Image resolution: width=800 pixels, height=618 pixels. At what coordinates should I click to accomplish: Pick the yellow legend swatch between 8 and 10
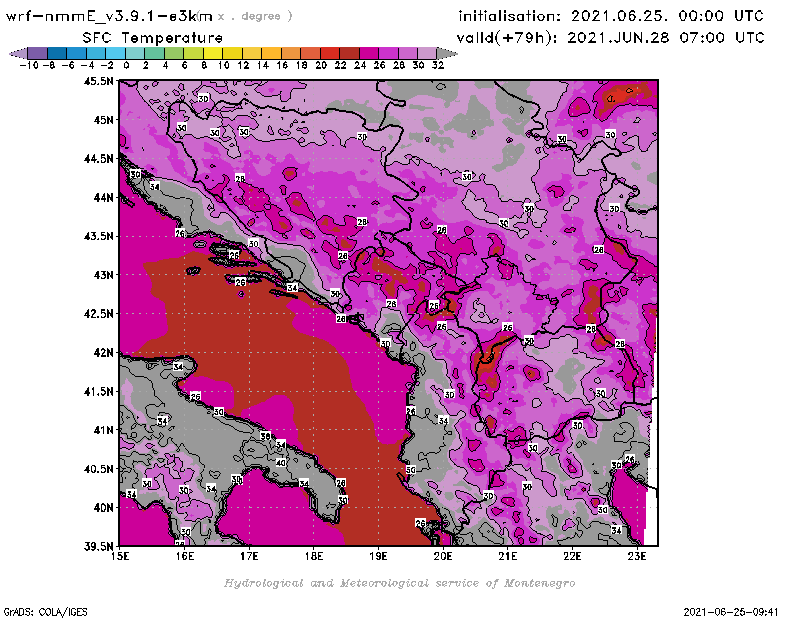click(x=213, y=53)
